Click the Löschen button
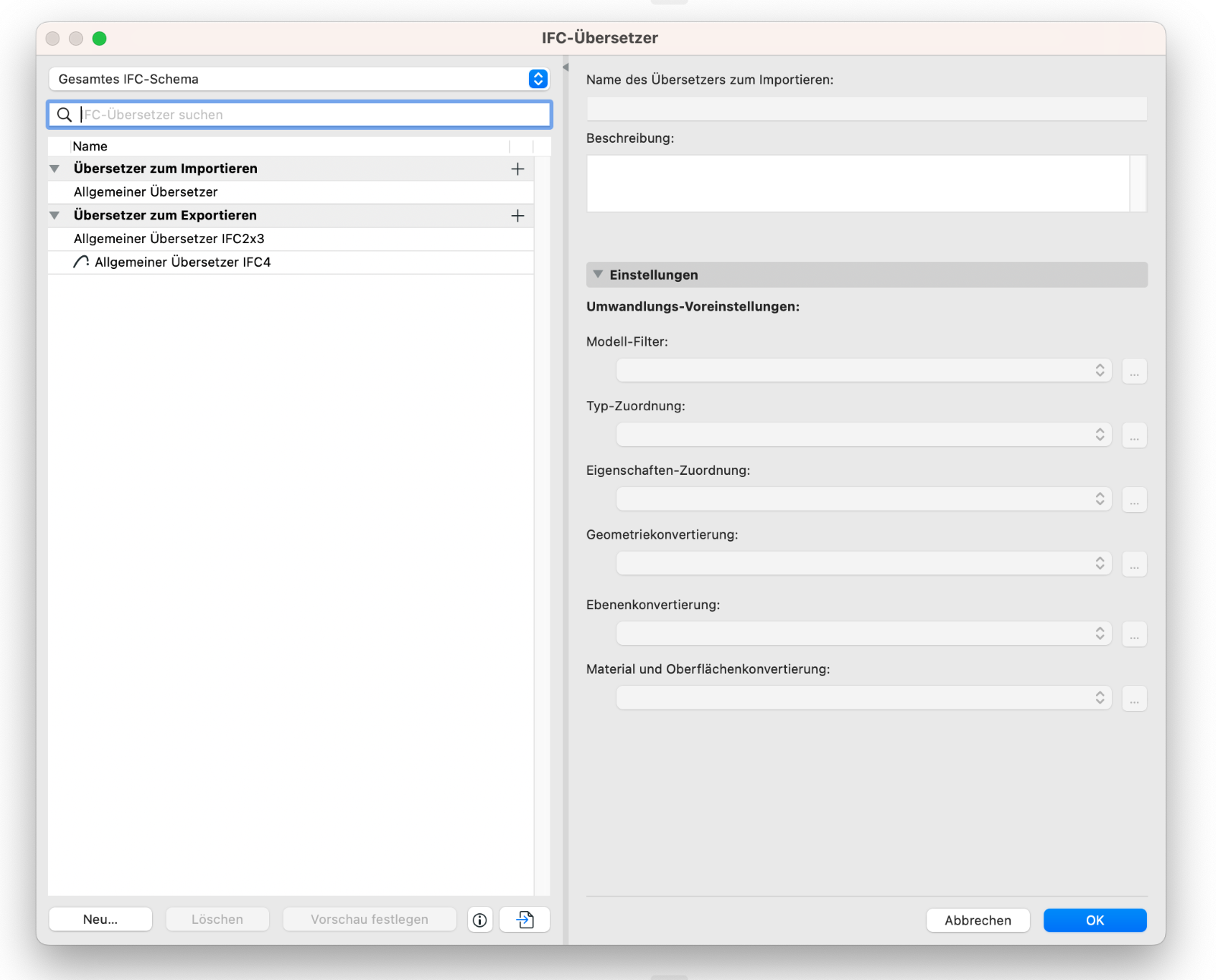 pyautogui.click(x=217, y=920)
